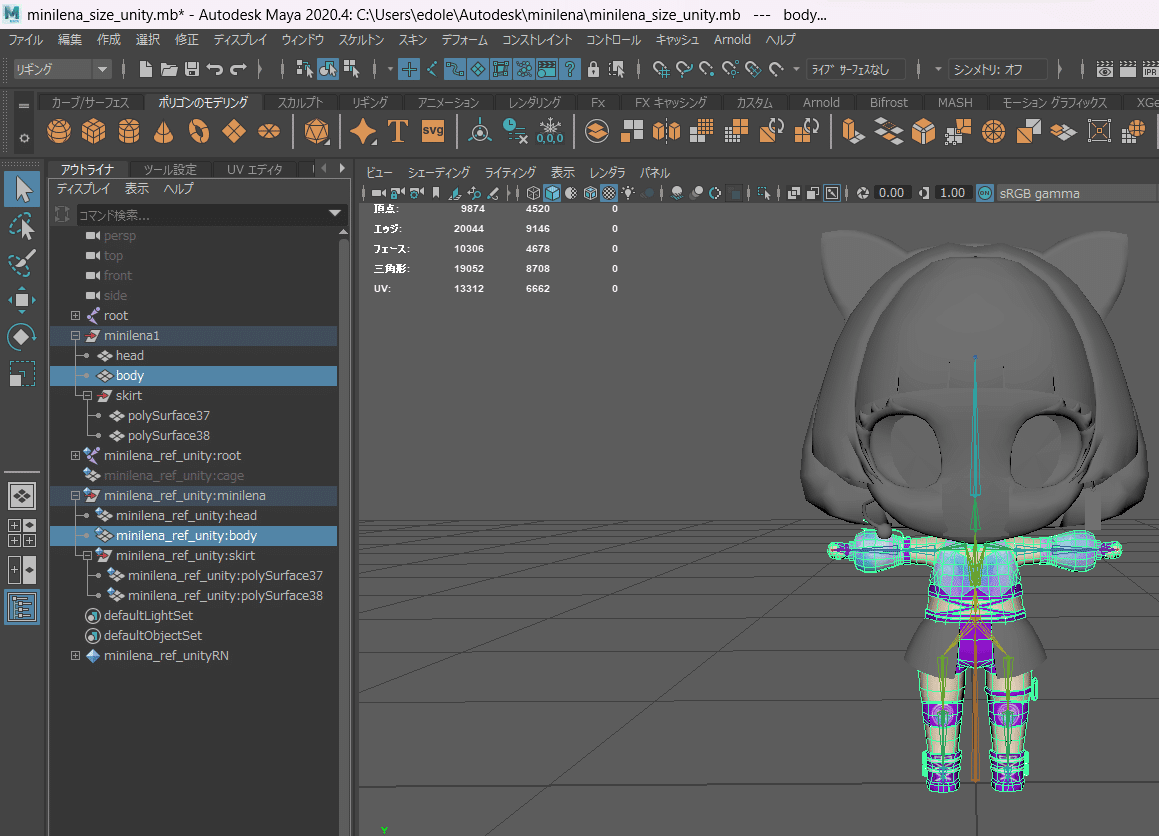The height and width of the screenshot is (836, 1159).
Task: Open the Arnold menu
Action: coord(733,40)
